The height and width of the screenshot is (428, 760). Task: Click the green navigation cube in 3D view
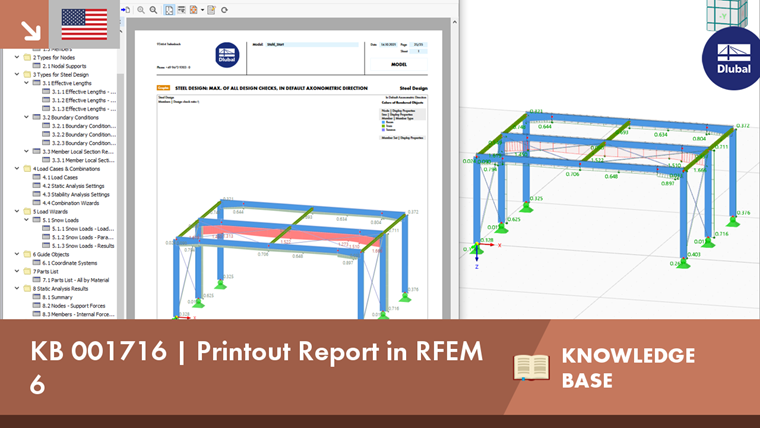coord(727,15)
